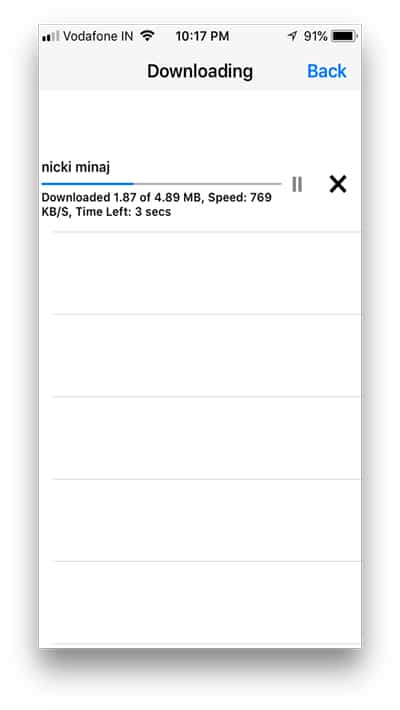This screenshot has height=710, width=400.
Task: Tap the cellular signal bars icon
Action: tap(50, 37)
